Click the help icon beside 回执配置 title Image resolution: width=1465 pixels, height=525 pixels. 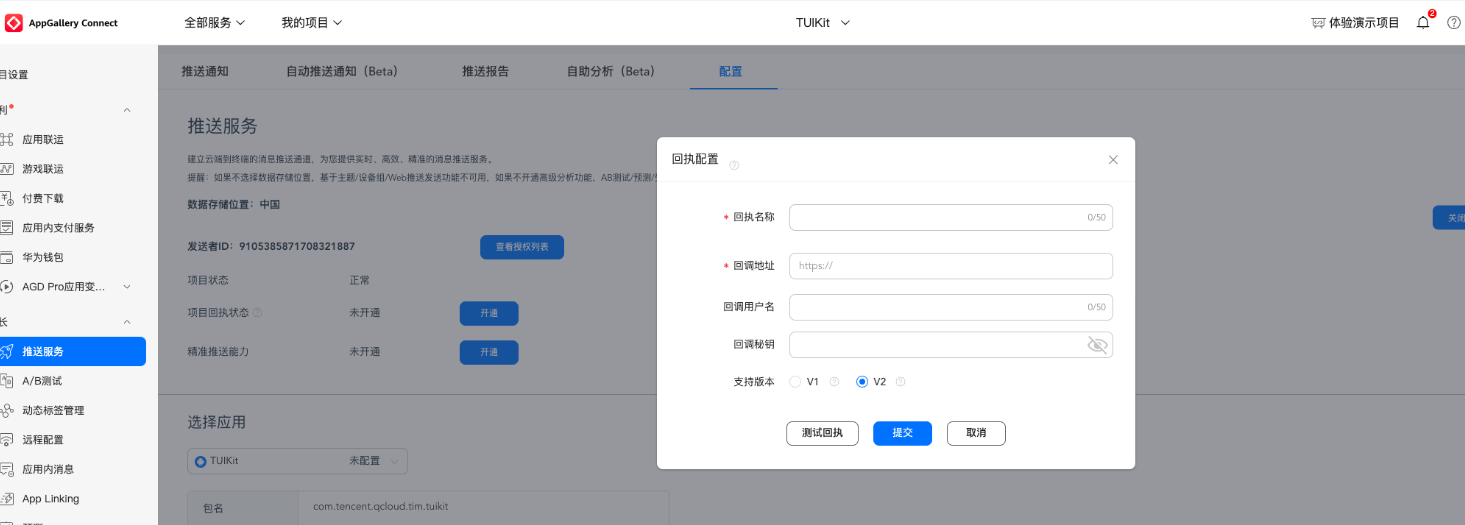(734, 165)
